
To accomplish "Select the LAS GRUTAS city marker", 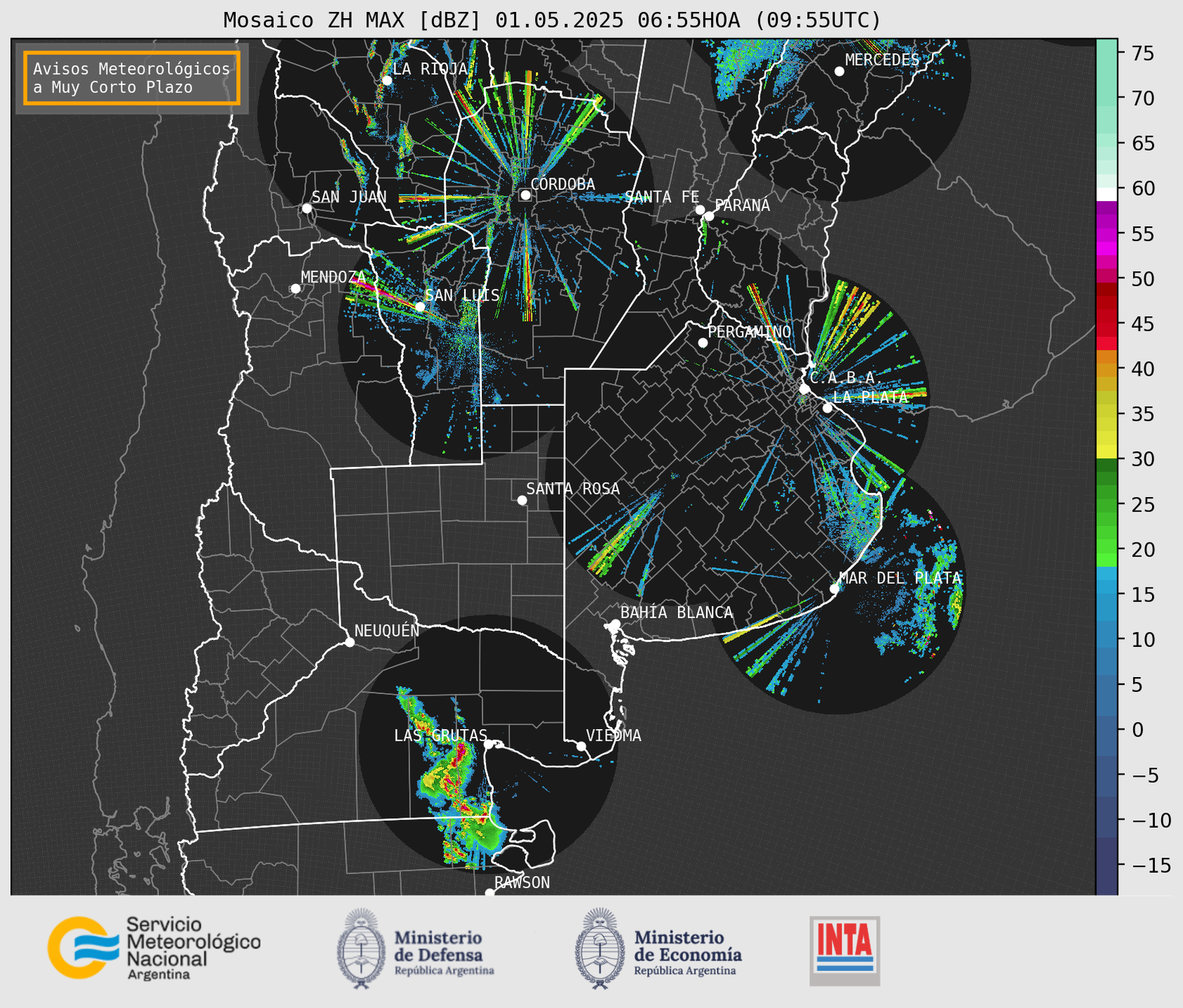I will [x=489, y=744].
